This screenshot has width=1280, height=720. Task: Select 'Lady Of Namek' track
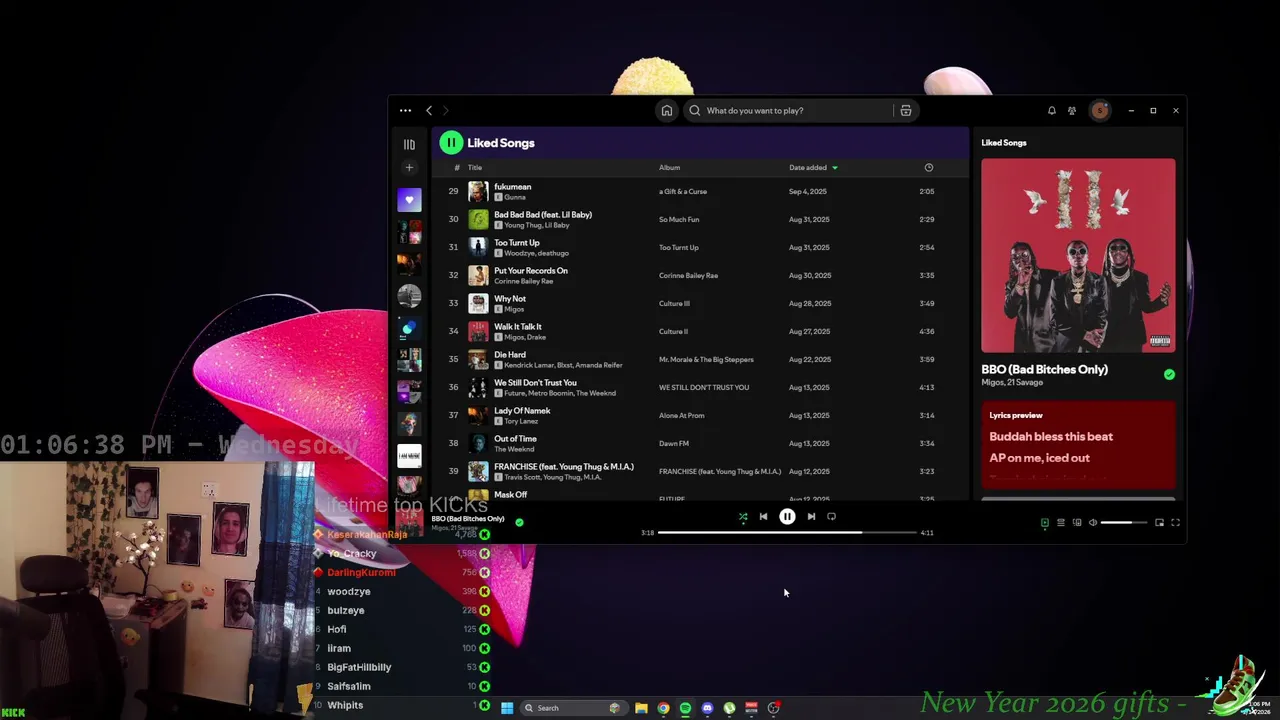point(522,411)
